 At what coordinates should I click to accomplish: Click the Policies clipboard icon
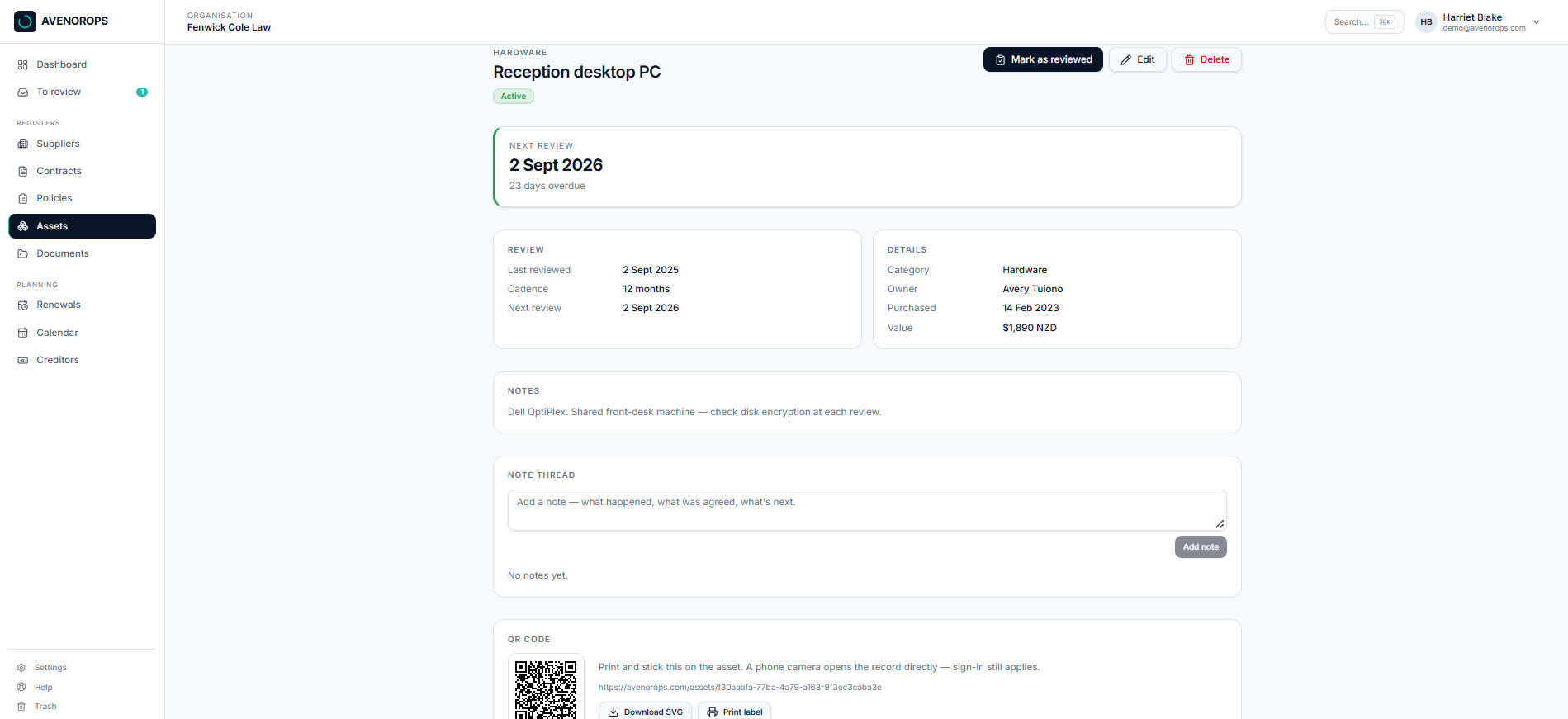pyautogui.click(x=23, y=198)
